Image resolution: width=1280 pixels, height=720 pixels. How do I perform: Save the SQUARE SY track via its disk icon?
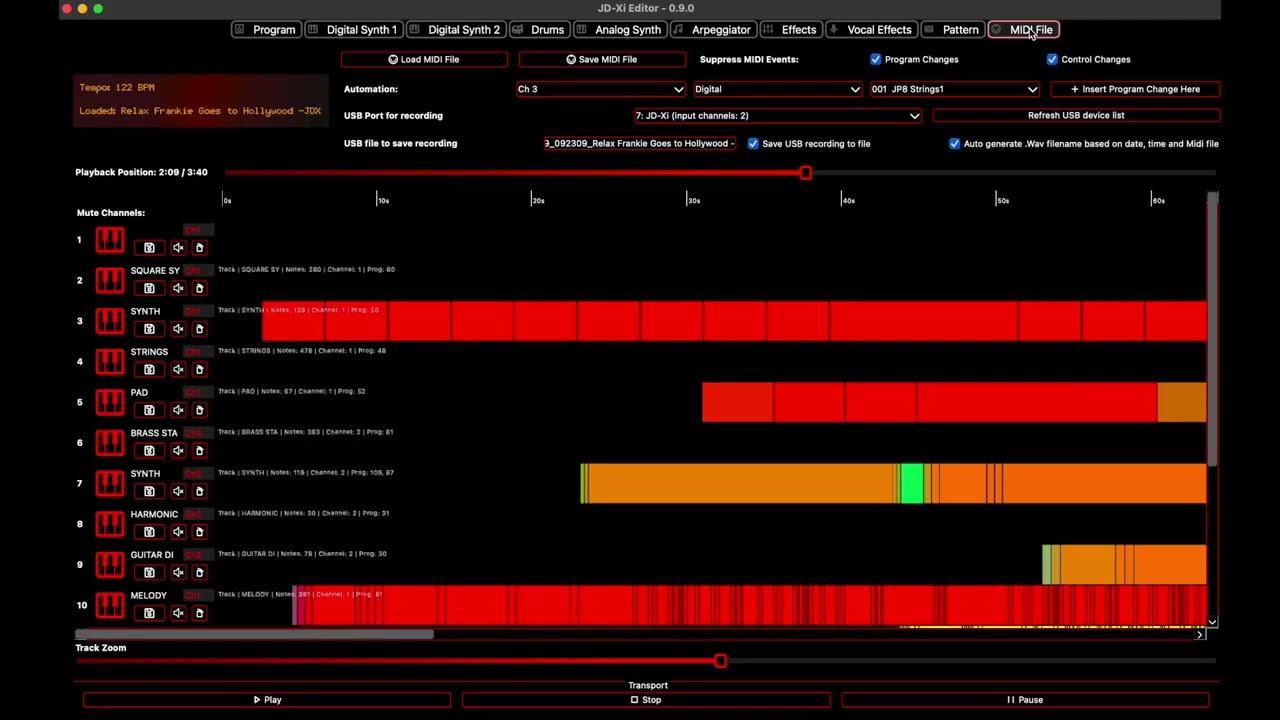point(149,288)
